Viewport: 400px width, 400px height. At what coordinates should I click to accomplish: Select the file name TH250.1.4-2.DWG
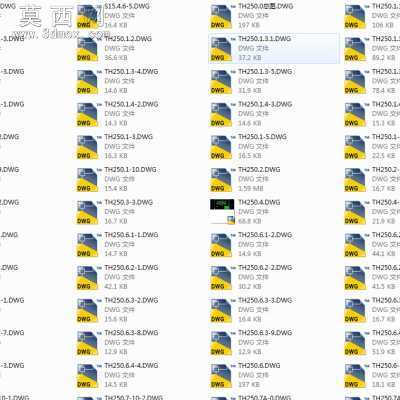[131, 104]
